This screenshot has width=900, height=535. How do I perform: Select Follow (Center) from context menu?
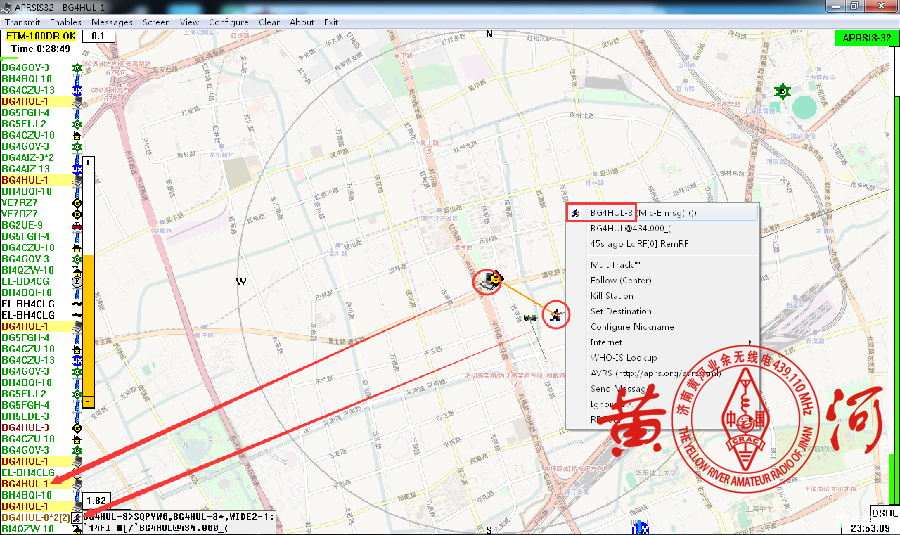click(620, 280)
